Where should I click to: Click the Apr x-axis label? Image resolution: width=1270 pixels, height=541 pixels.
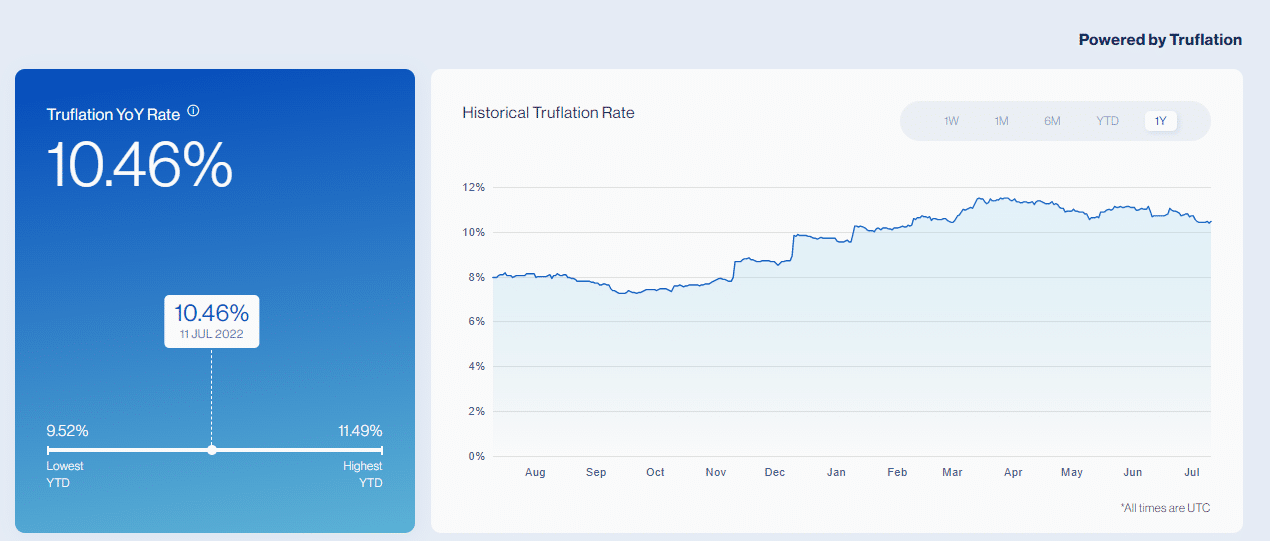[x=1013, y=472]
